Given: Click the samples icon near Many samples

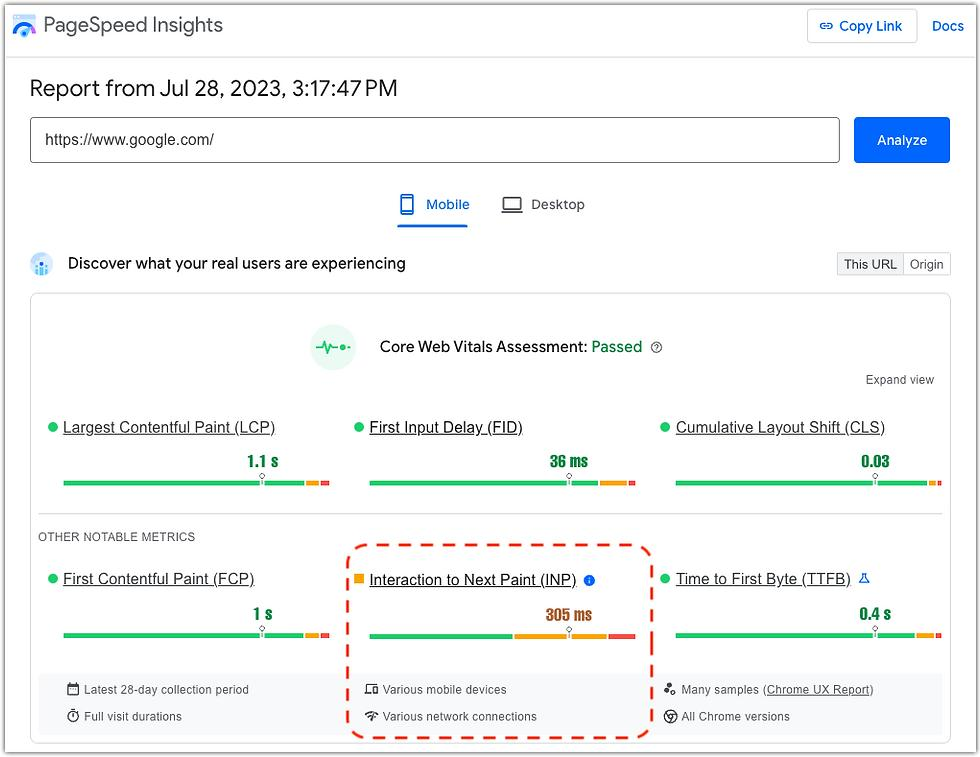Looking at the screenshot, I should point(669,689).
